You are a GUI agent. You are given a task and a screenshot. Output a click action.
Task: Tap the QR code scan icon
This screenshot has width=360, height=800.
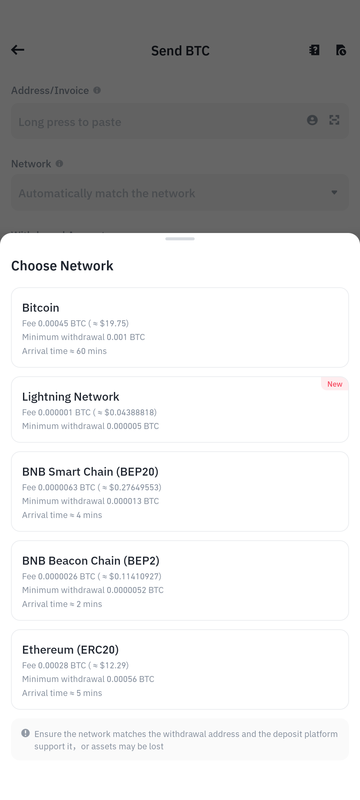click(334, 120)
